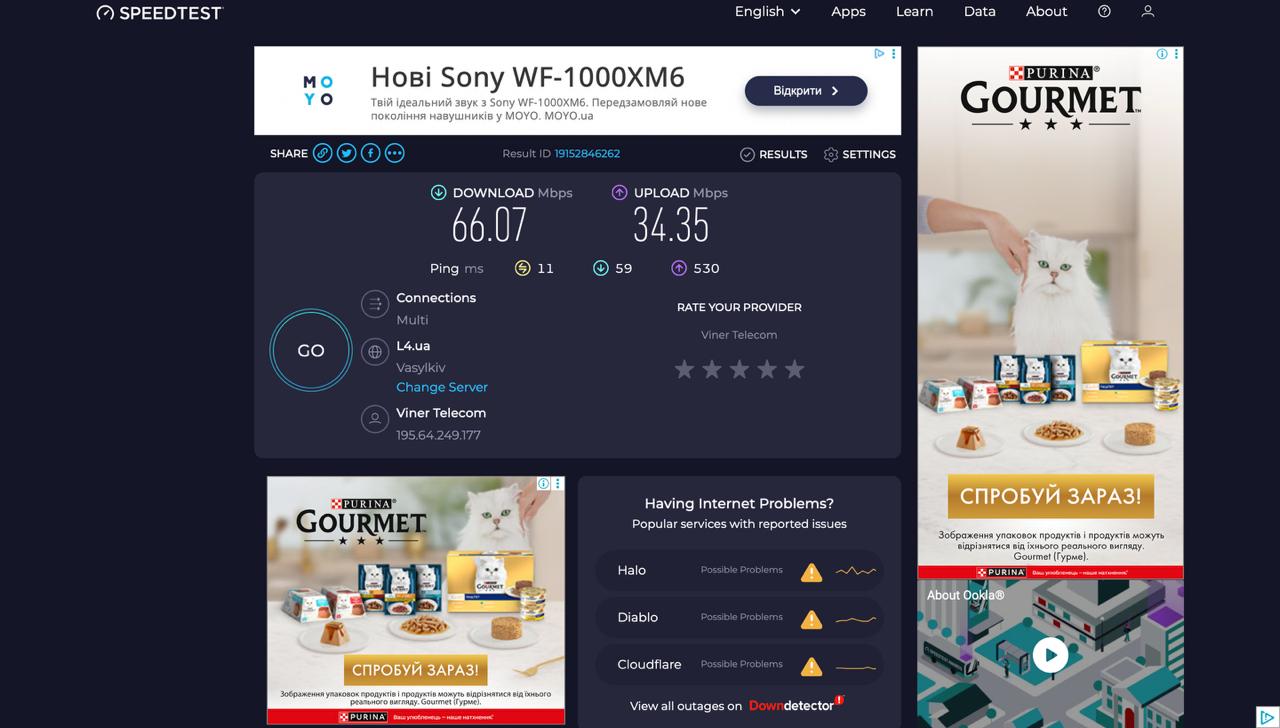
Task: Share result on Twitter
Action: [x=346, y=153]
